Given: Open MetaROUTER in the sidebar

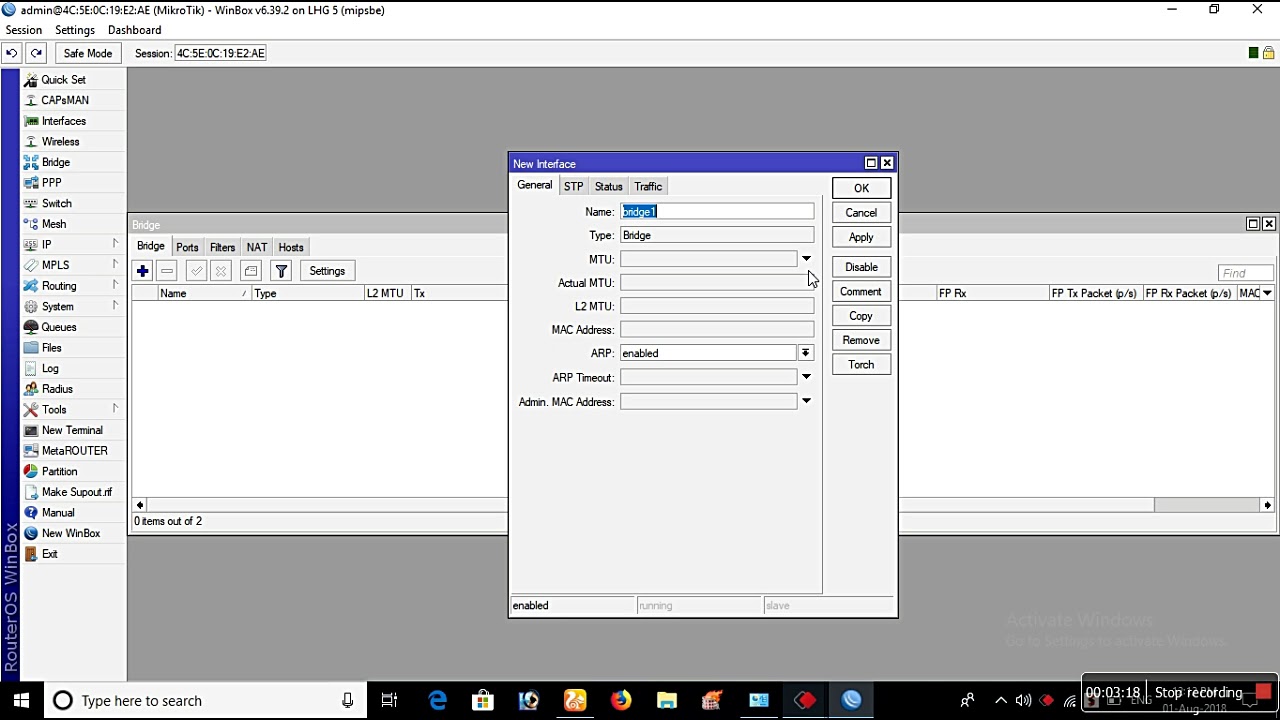Looking at the screenshot, I should click(x=74, y=451).
